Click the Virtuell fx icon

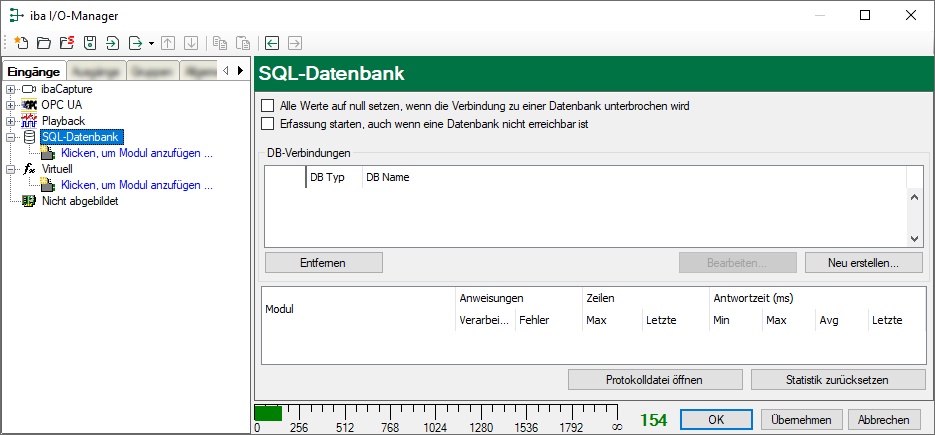tap(29, 169)
